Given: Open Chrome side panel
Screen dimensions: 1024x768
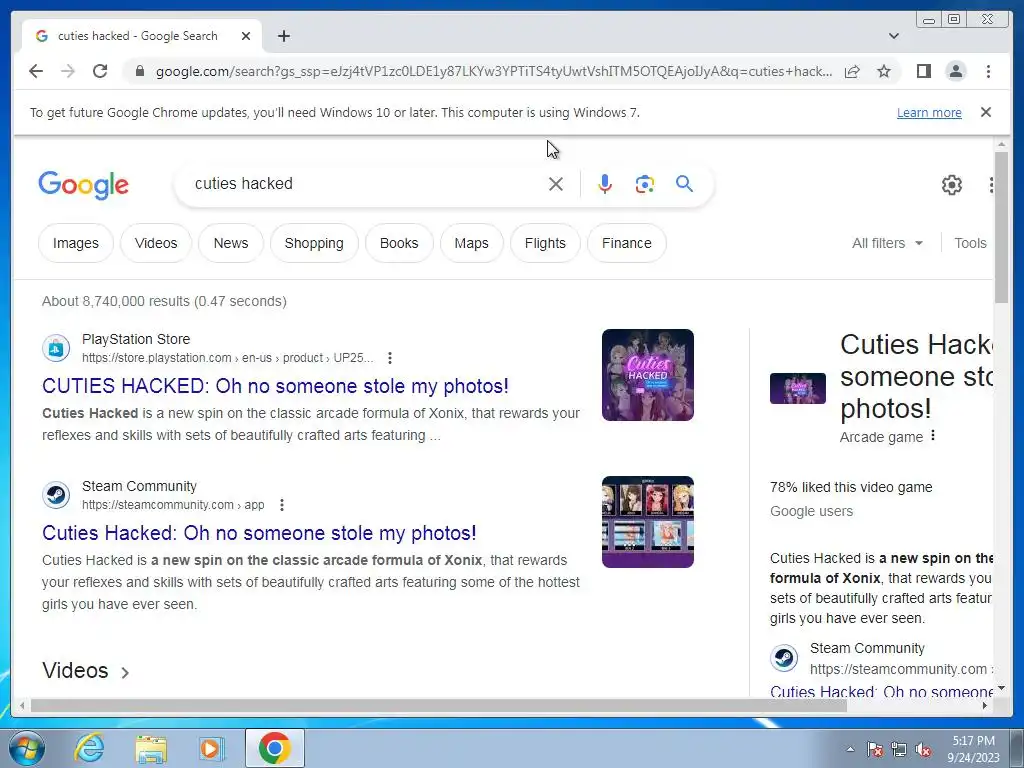Looking at the screenshot, I should 923,71.
